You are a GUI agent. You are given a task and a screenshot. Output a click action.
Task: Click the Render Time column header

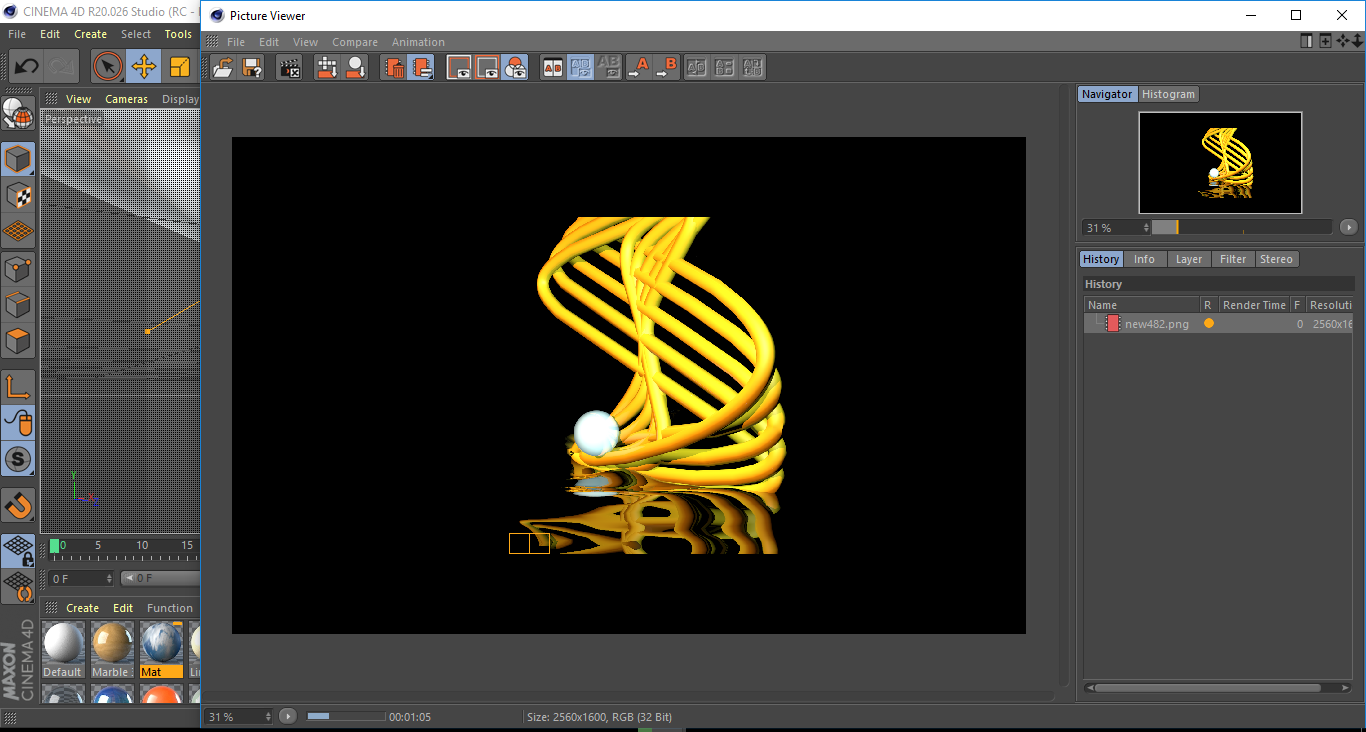[x=1254, y=305]
